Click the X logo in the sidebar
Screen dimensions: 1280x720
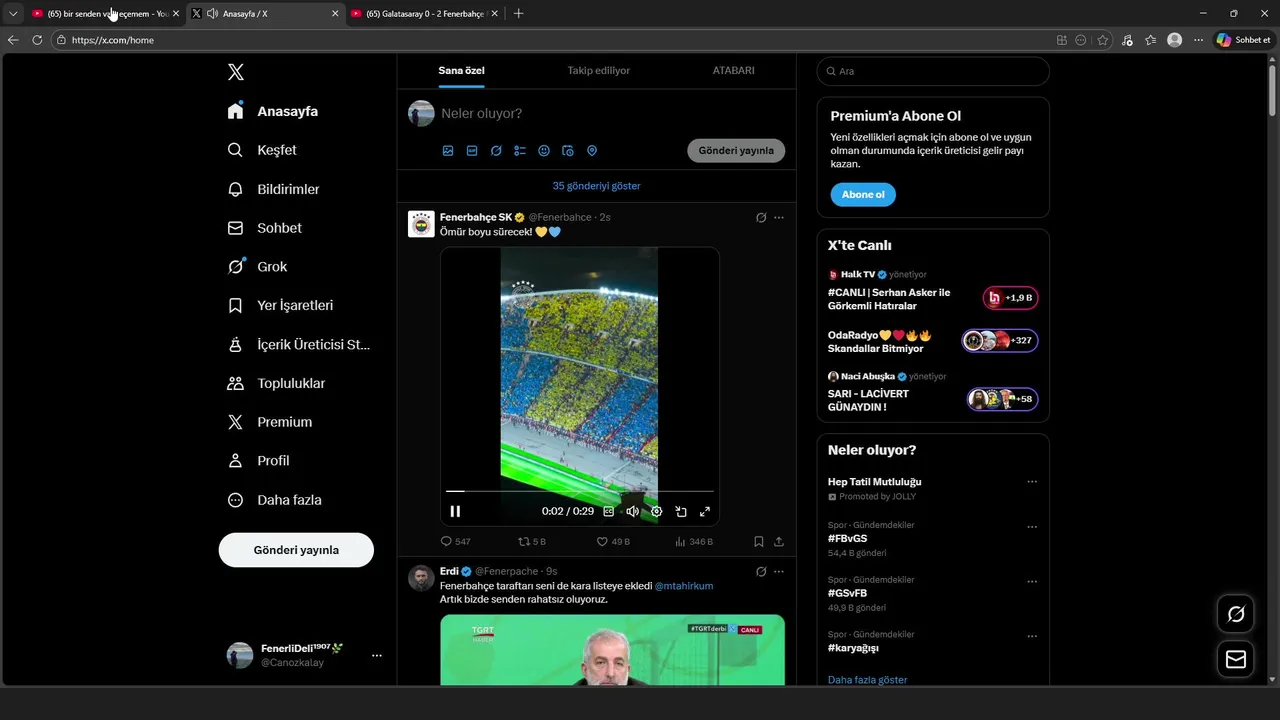pyautogui.click(x=235, y=72)
